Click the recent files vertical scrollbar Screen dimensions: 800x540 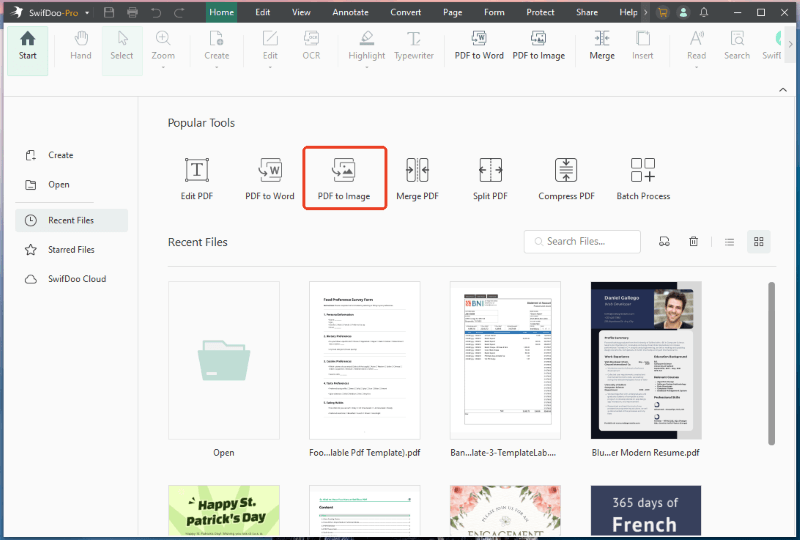[x=771, y=363]
